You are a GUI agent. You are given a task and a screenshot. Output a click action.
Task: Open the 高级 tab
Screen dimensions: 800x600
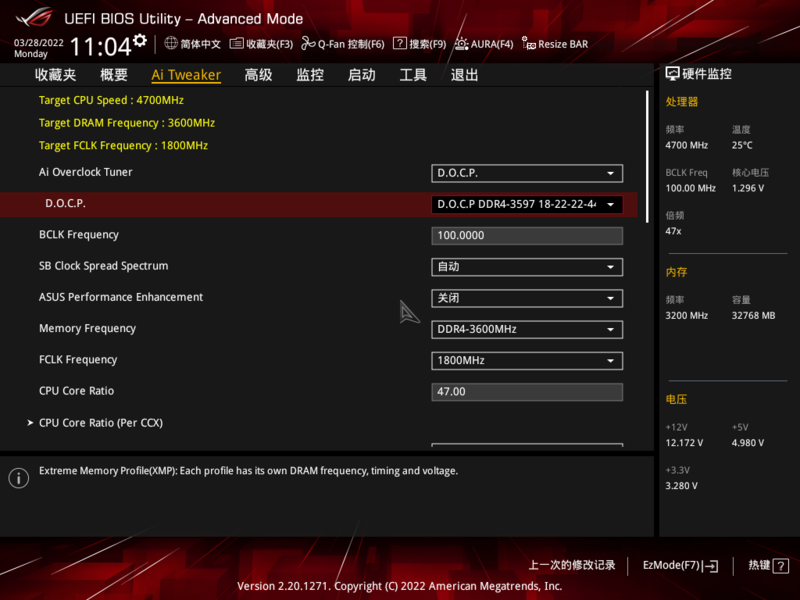coord(258,75)
